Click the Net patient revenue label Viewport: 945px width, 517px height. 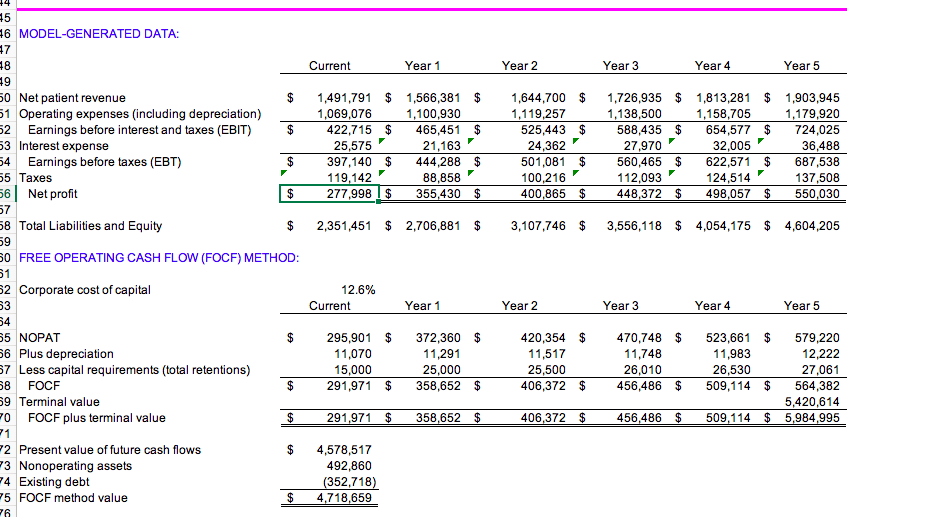pyautogui.click(x=72, y=98)
